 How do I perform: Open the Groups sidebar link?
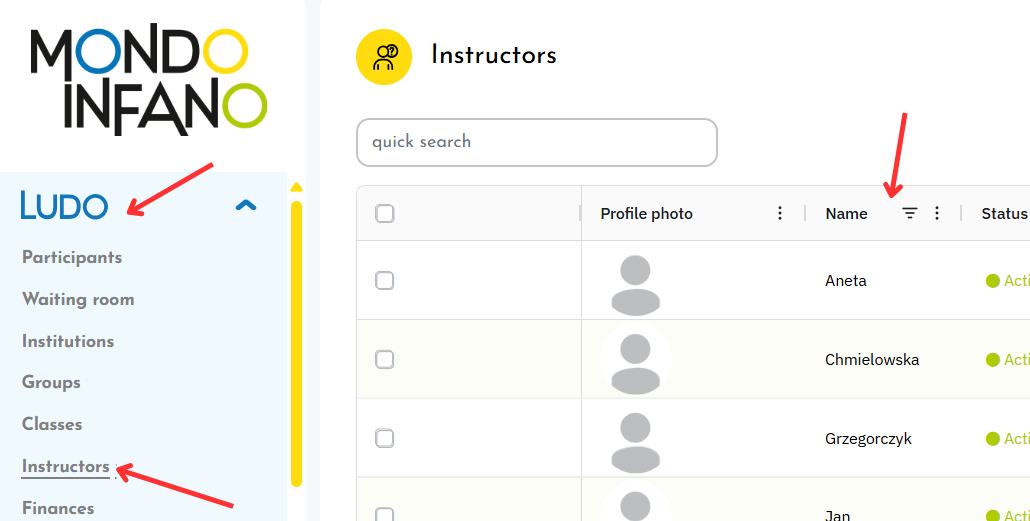[x=51, y=383]
